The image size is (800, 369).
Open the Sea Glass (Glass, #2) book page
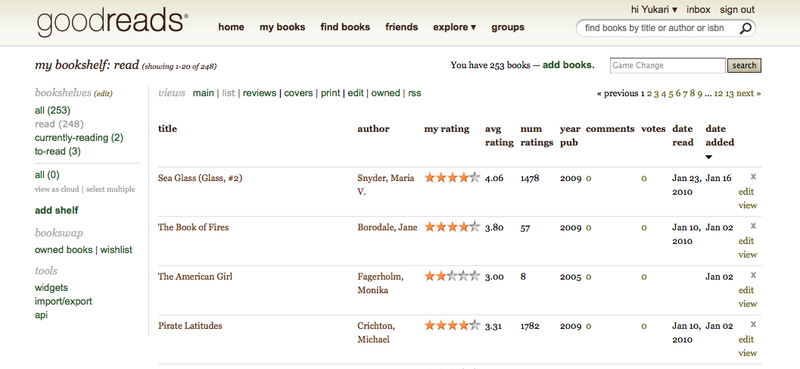[x=200, y=178]
